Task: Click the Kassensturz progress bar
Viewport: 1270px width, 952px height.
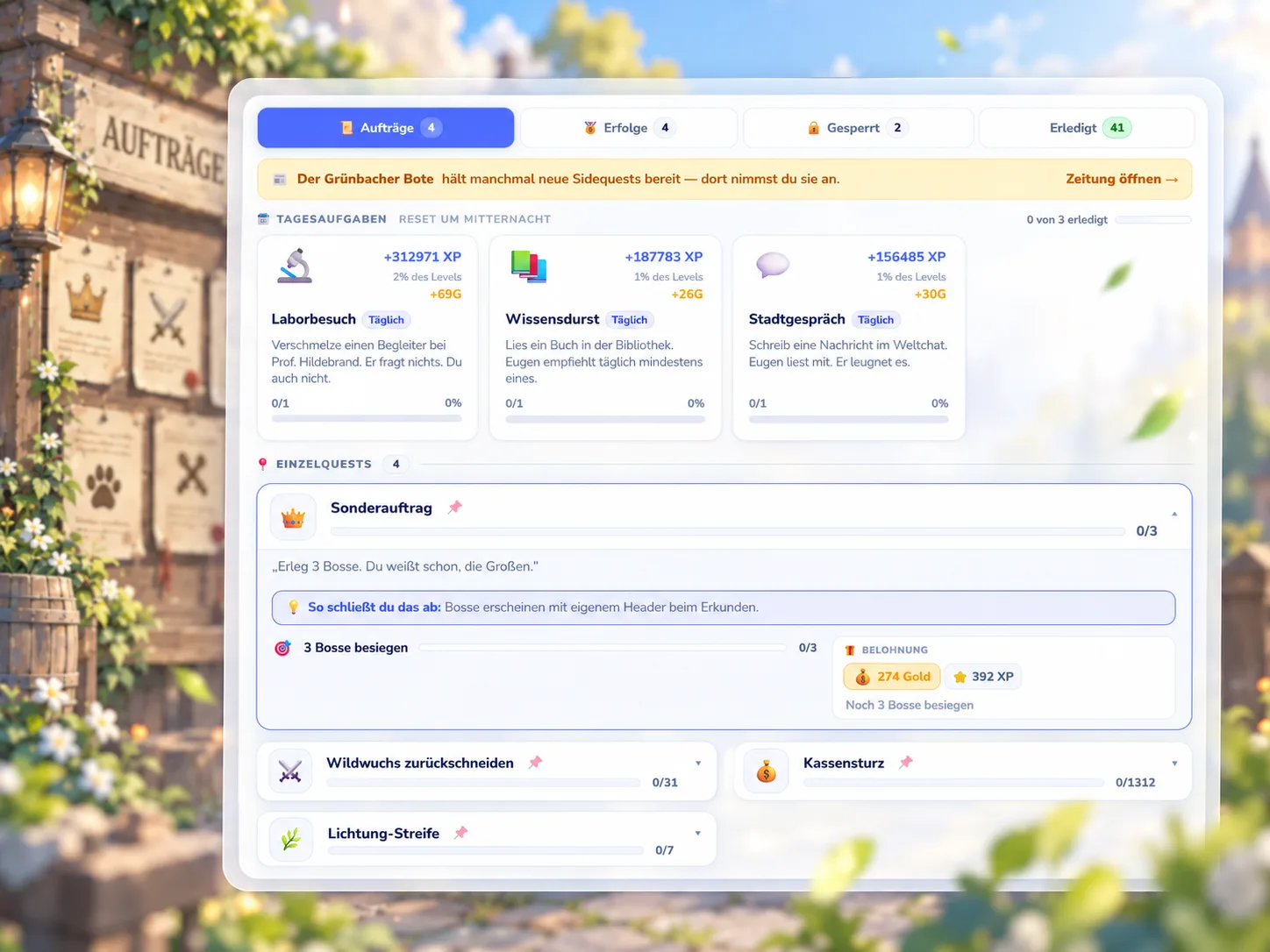Action: coord(953,783)
